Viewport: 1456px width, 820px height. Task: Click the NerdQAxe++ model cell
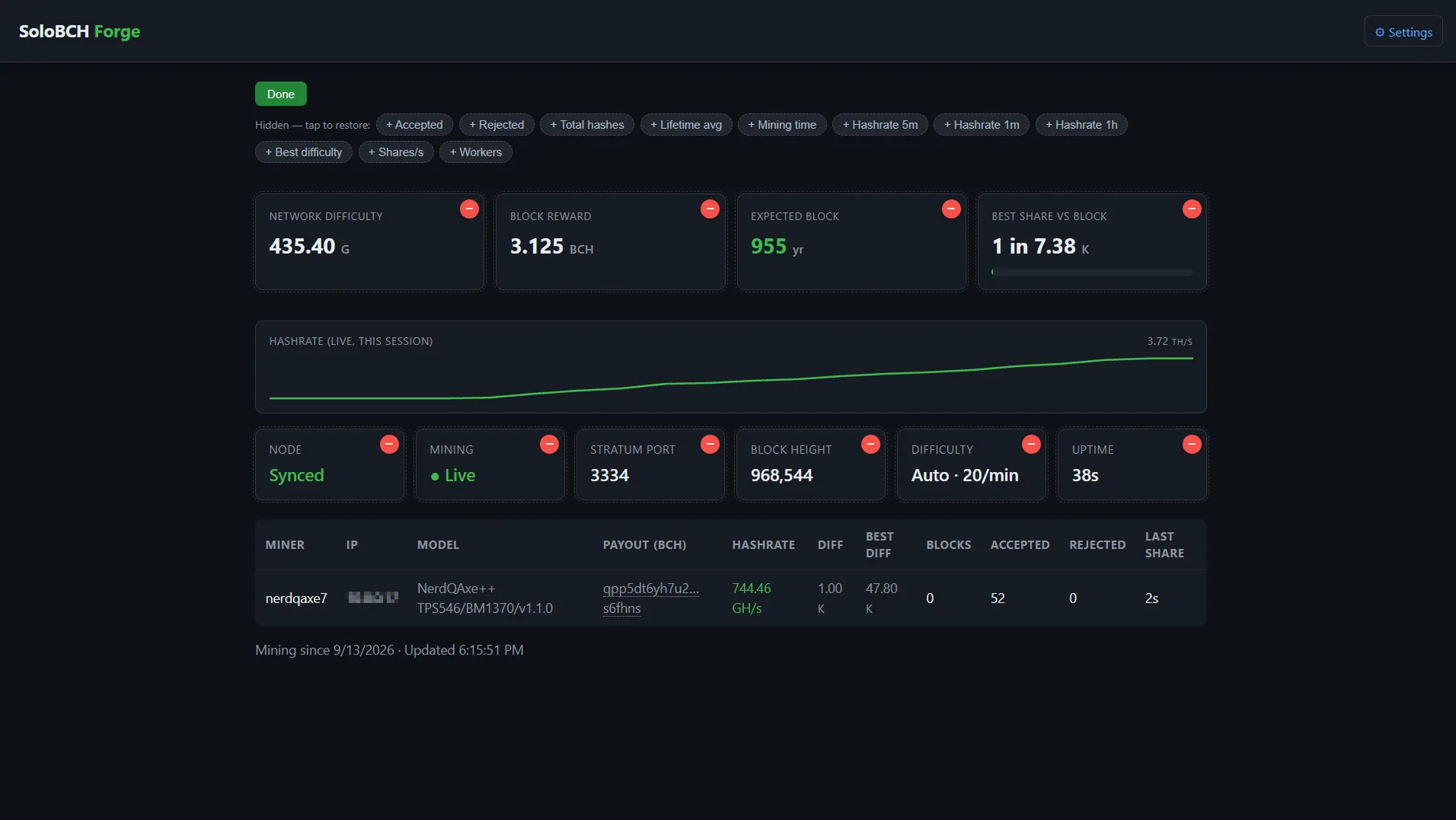(x=485, y=598)
